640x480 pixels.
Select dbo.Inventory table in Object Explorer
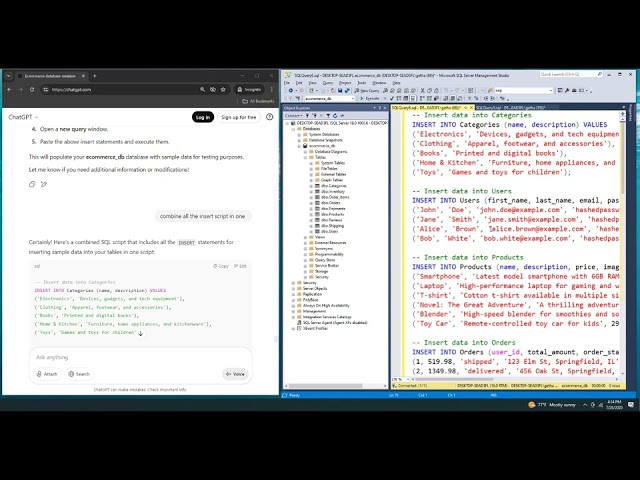click(x=333, y=191)
